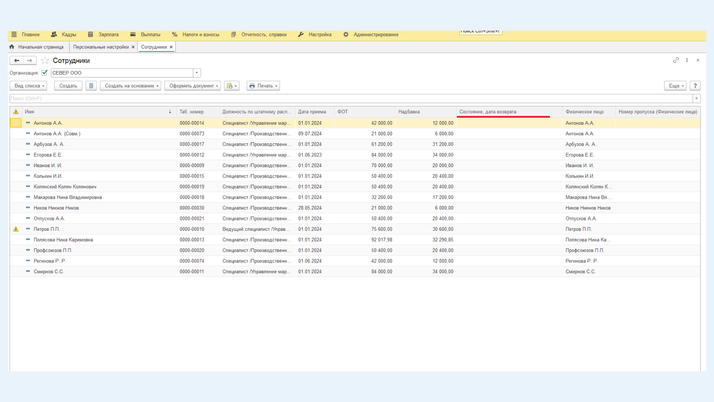
Task: Click the Создать button
Action: (x=68, y=86)
